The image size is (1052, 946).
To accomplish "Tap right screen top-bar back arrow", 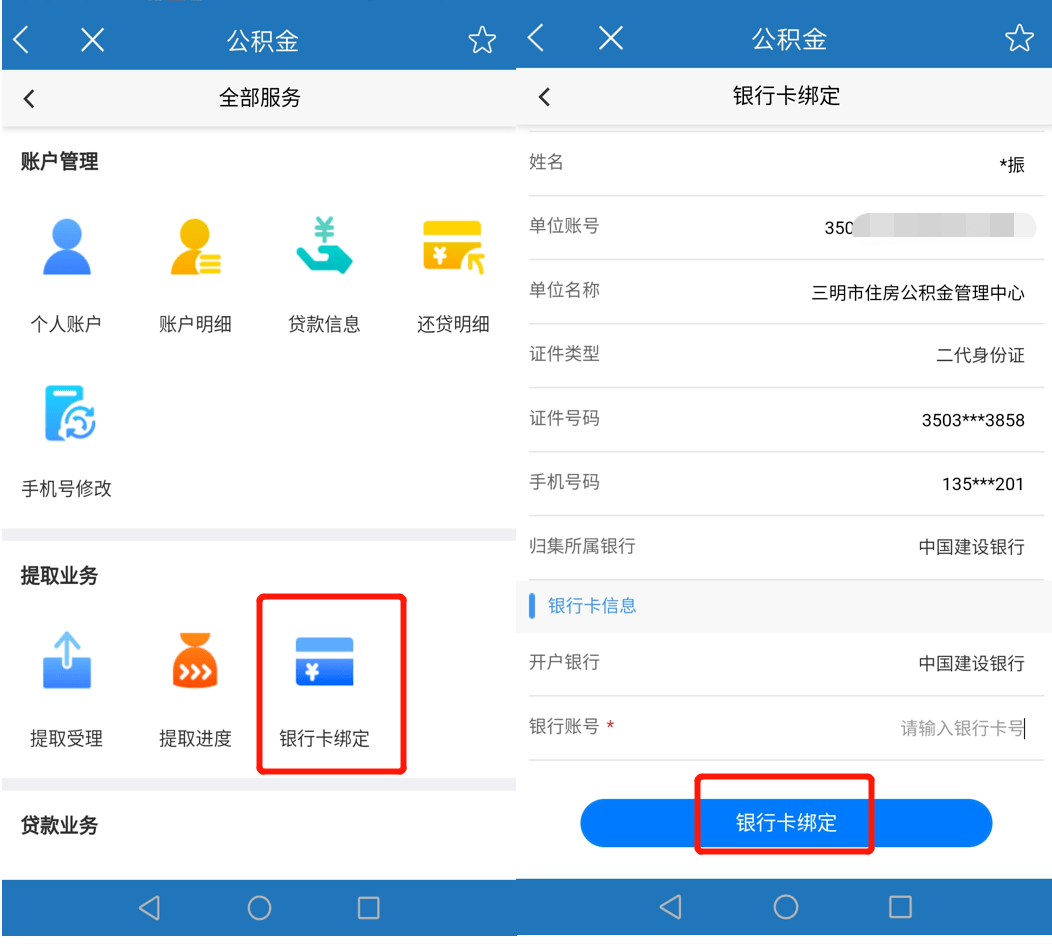I will pyautogui.click(x=535, y=38).
